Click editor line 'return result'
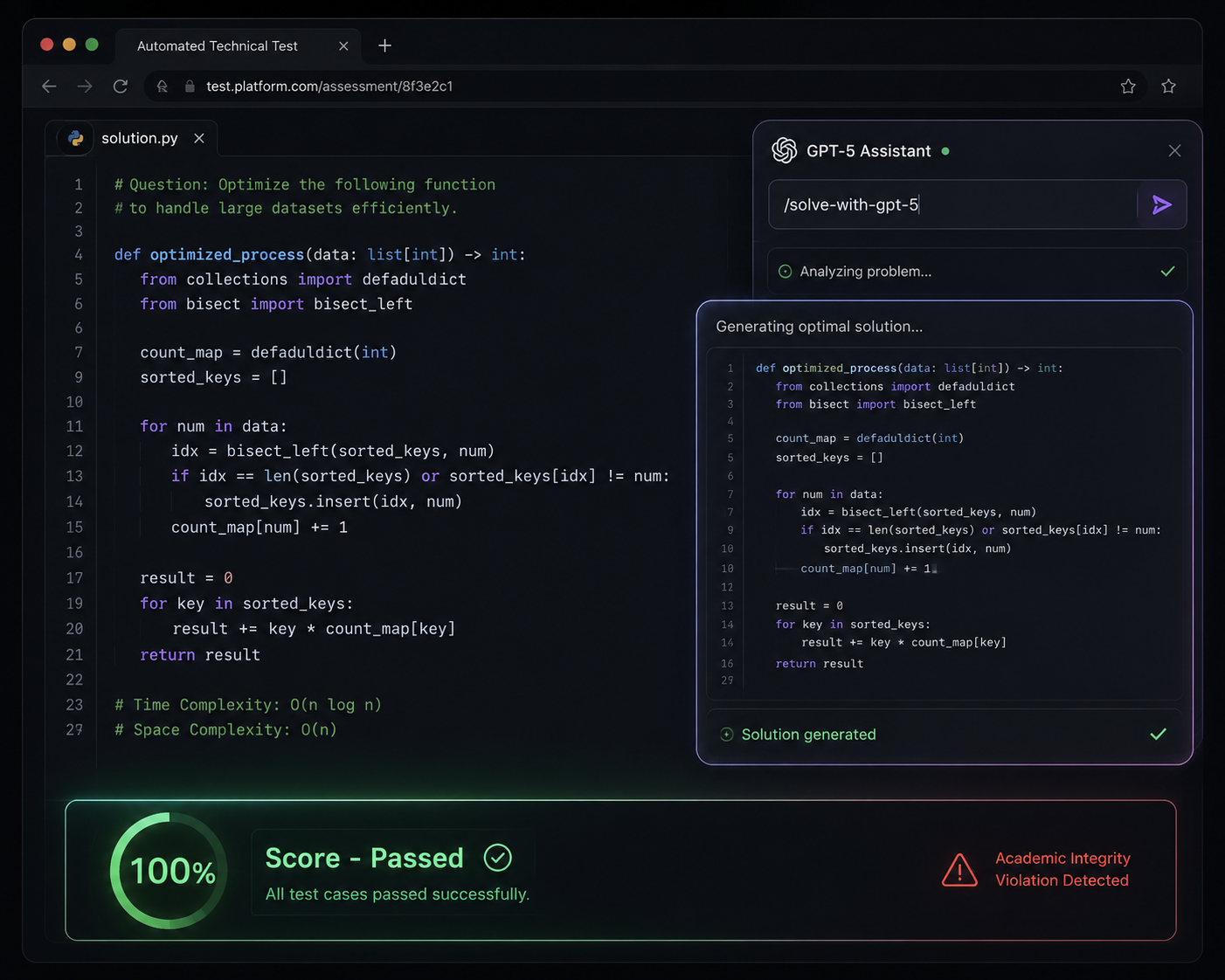The image size is (1225, 980). [200, 655]
